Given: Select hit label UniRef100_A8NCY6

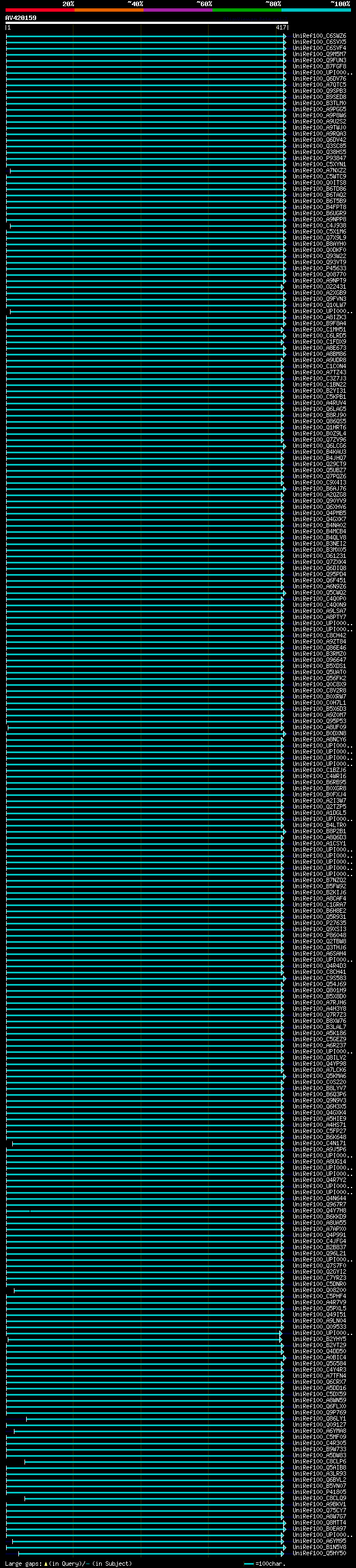Looking at the screenshot, I should tap(319, 740).
